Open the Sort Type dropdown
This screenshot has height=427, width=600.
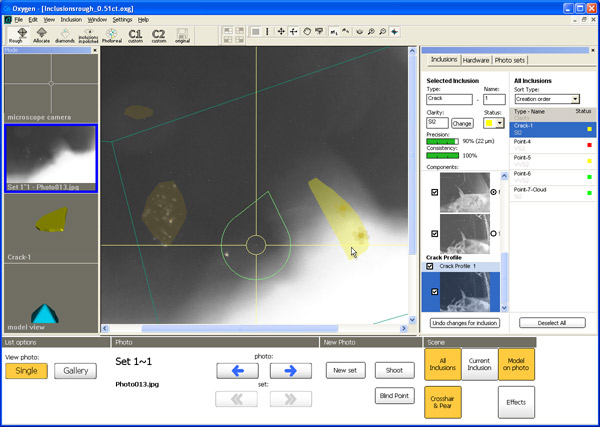[x=575, y=99]
